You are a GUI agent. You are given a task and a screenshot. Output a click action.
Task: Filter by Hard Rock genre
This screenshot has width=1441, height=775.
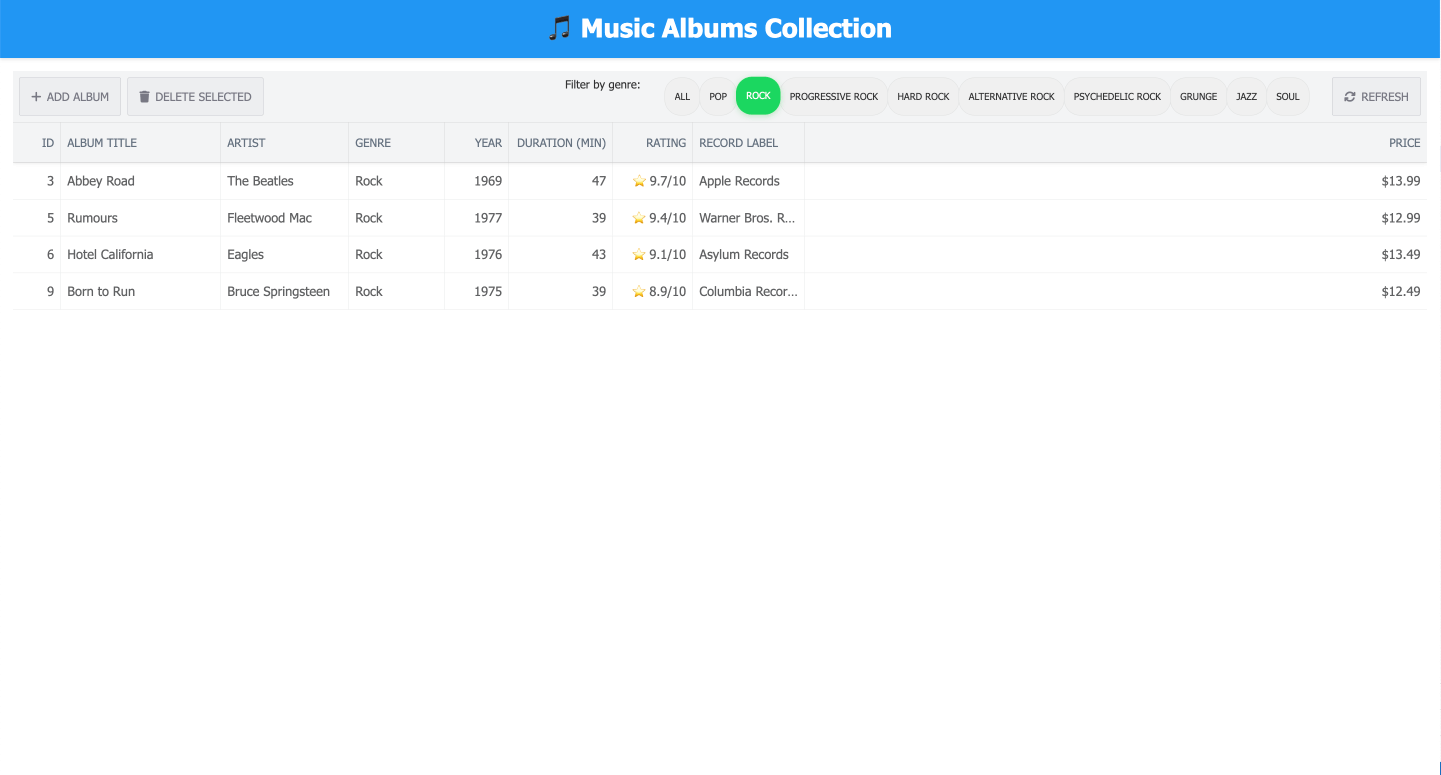point(923,97)
